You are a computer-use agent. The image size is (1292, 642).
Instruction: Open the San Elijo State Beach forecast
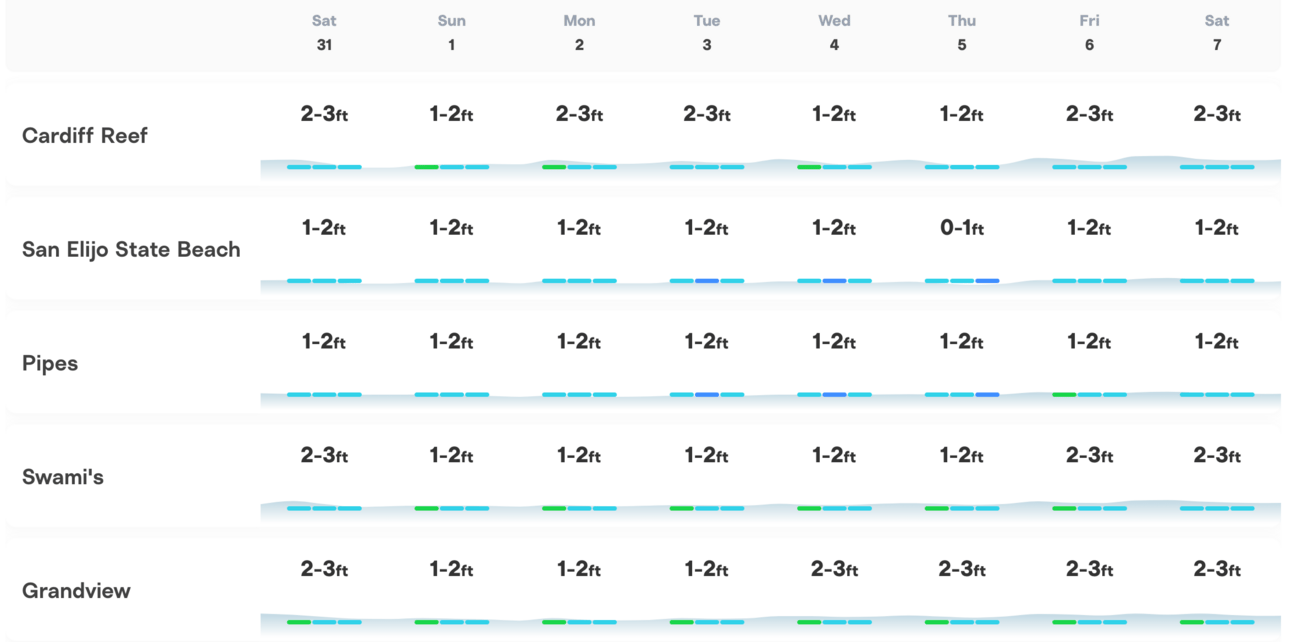click(x=131, y=249)
